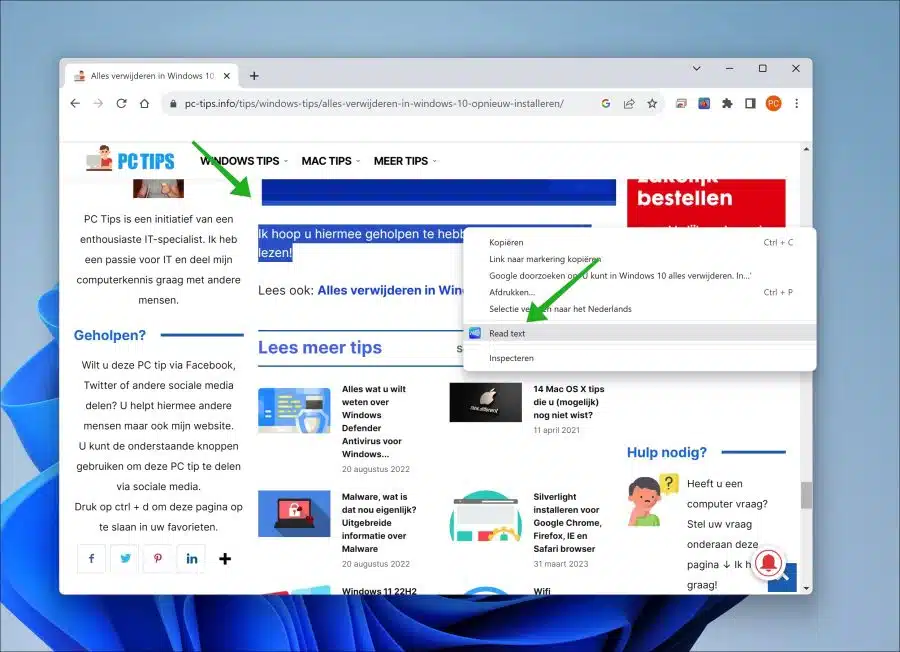Open the Extensions puzzle piece menu
This screenshot has height=652, width=900.
tap(727, 103)
